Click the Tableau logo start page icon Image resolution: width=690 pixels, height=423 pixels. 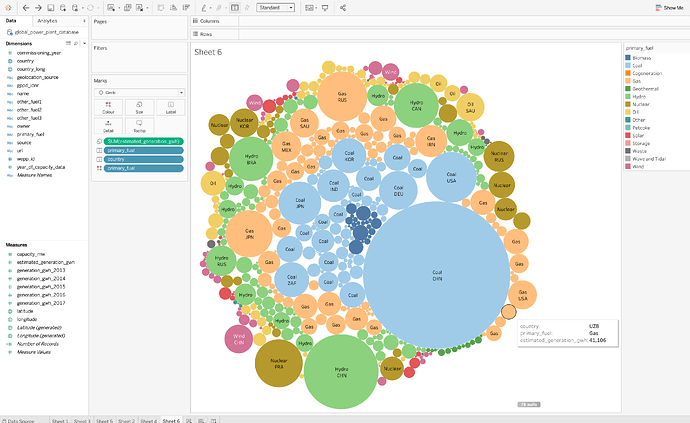8,7
